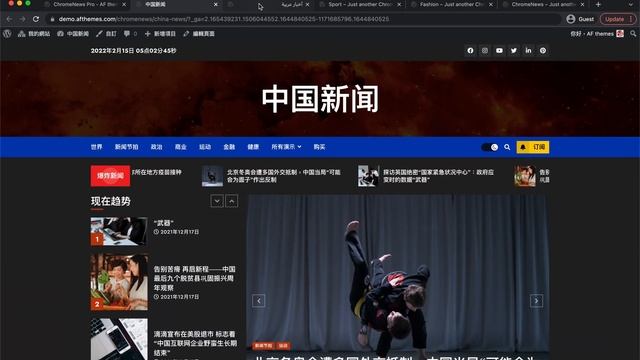
Task: Open ticker headline about 探访英国绝密 emergency center
Action: [x=439, y=176]
